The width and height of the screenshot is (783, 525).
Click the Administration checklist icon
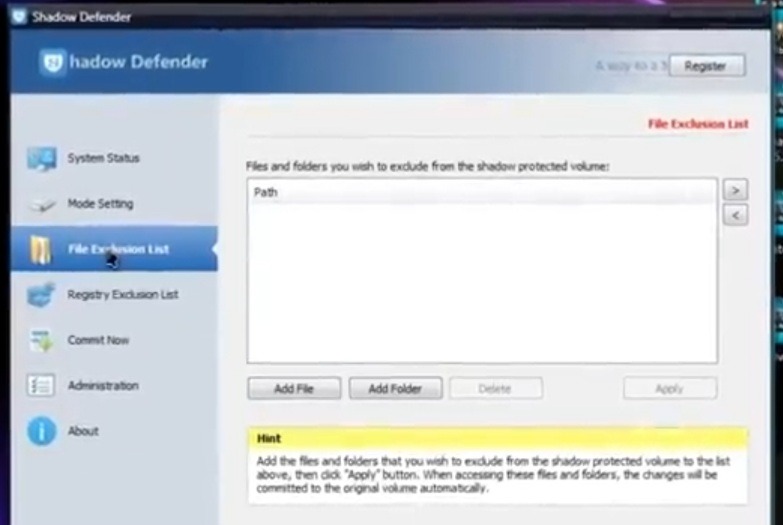coord(41,386)
